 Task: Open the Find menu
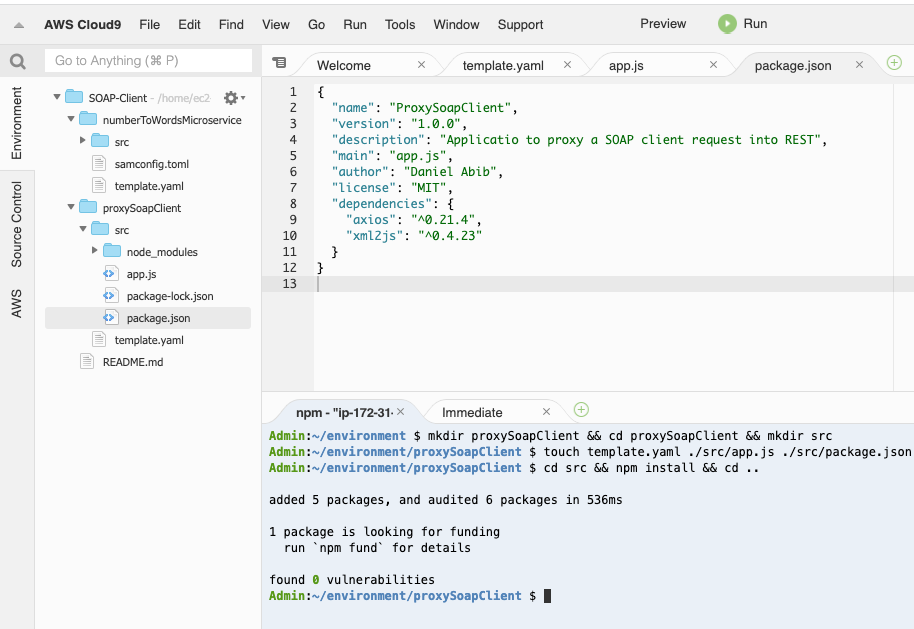(231, 24)
